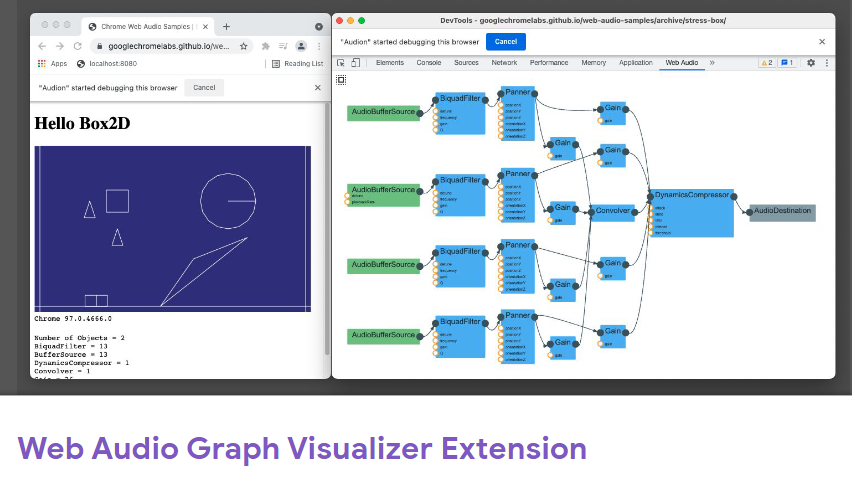Select the DynamicsCompressor node in the graph

tap(691, 194)
